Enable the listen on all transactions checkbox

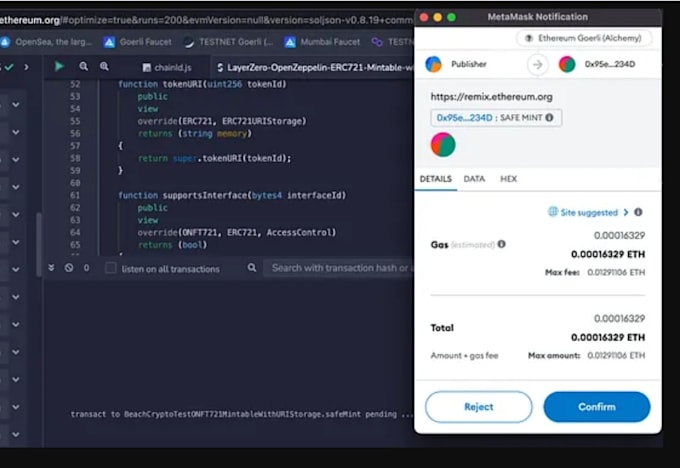tap(111, 268)
